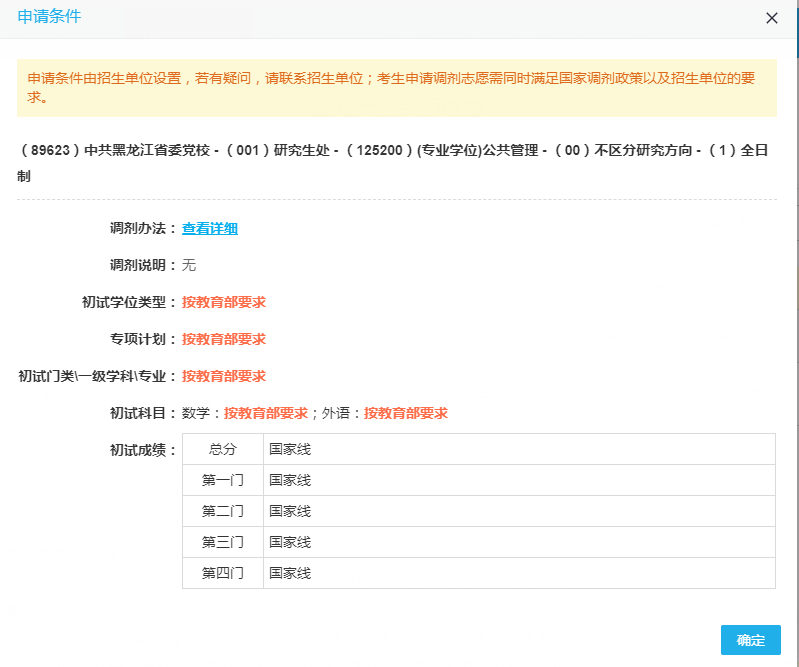Close the 申请条件 dialog with the X

point(771,18)
